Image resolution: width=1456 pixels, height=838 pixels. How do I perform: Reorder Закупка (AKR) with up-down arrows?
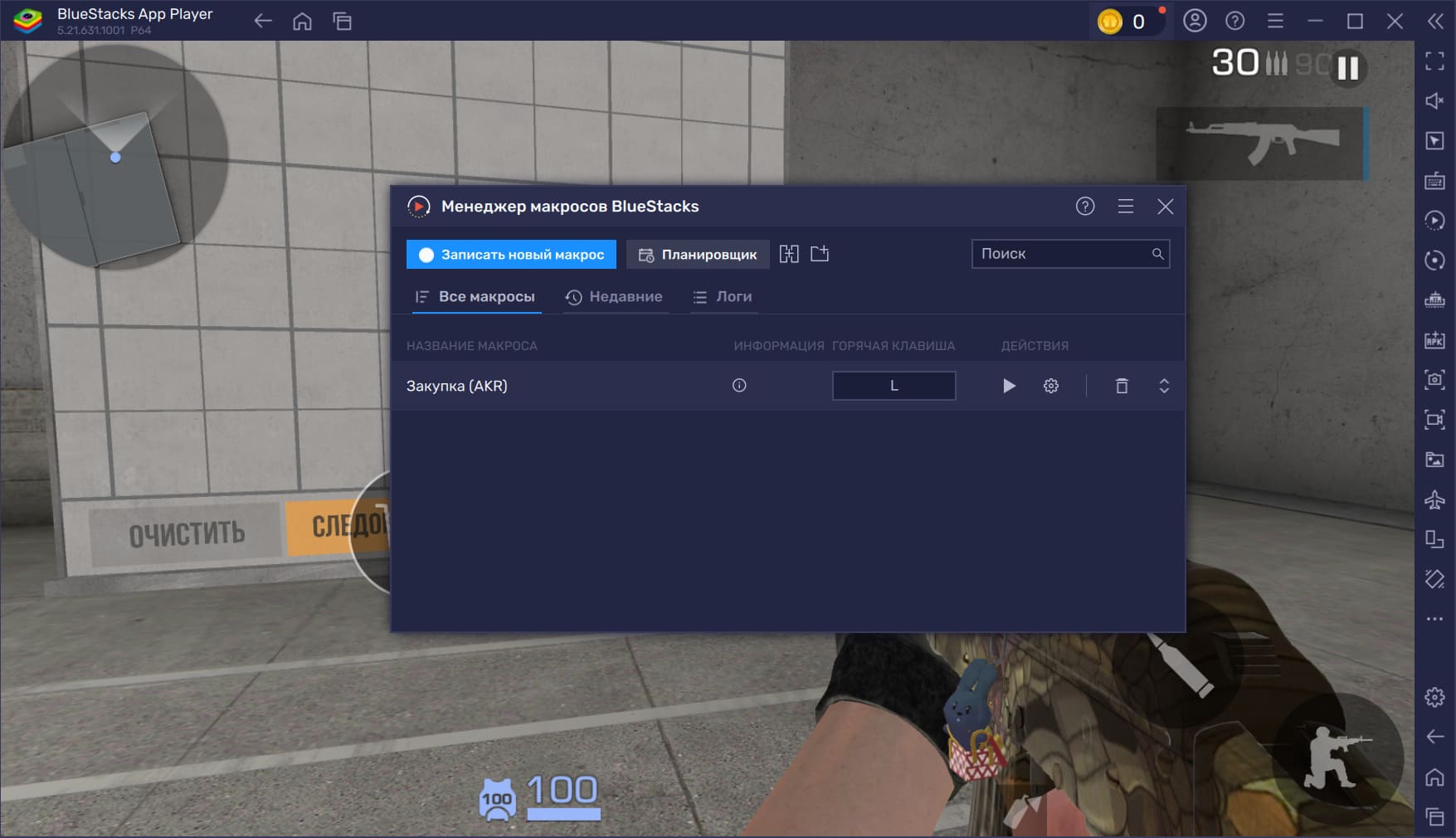1164,386
